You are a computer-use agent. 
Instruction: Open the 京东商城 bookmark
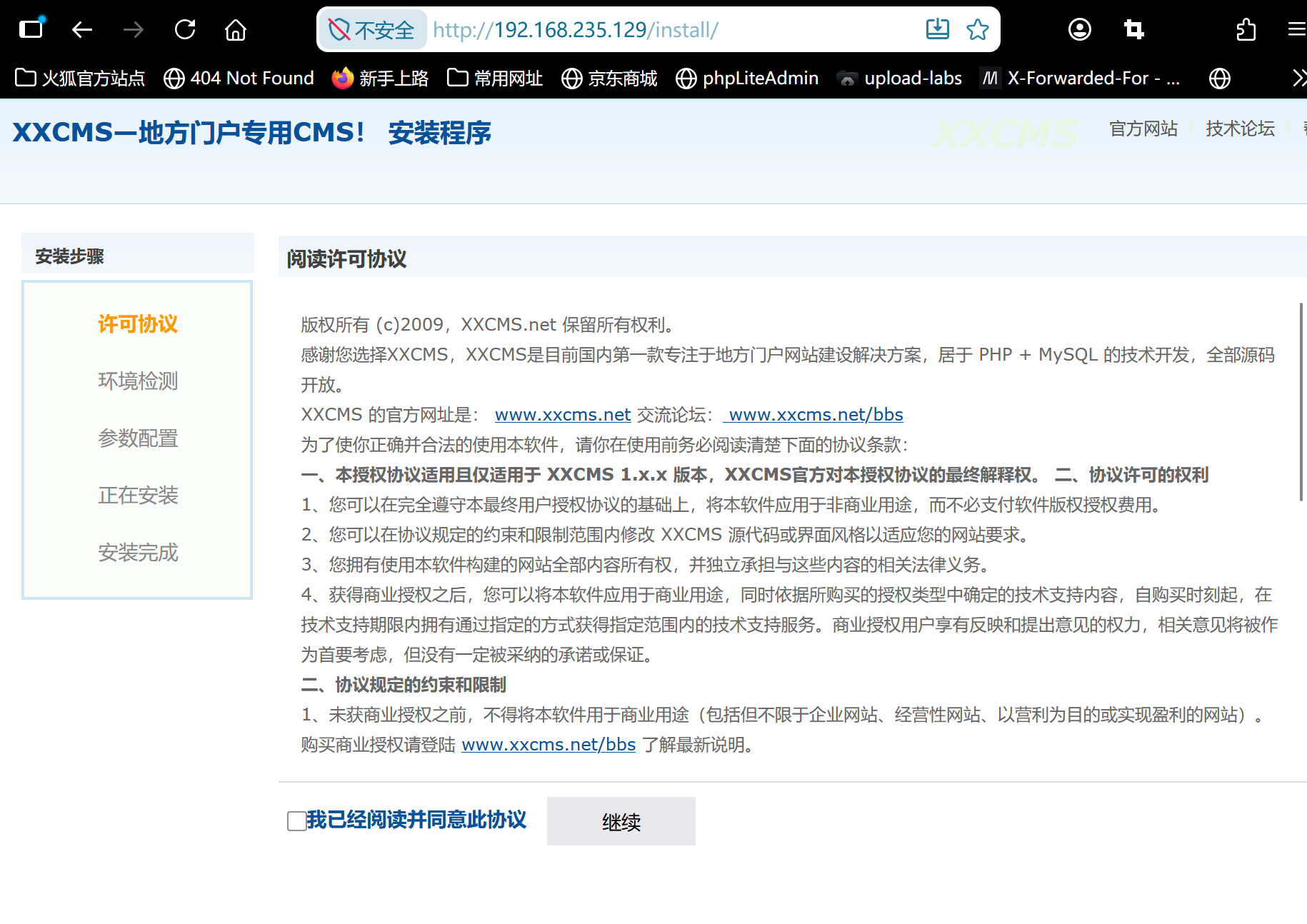(x=609, y=78)
